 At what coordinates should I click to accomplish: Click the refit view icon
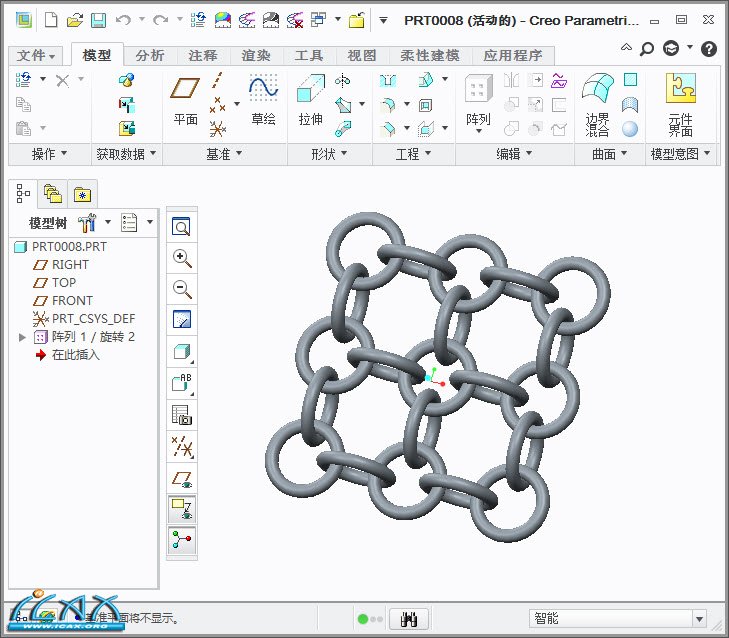pos(182,227)
